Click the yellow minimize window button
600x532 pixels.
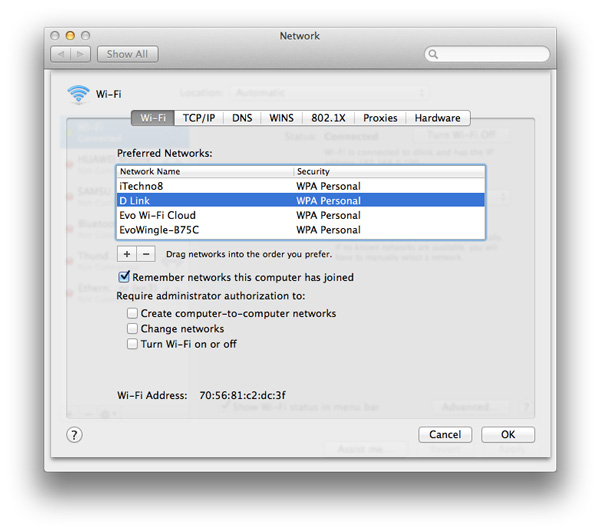[x=70, y=36]
